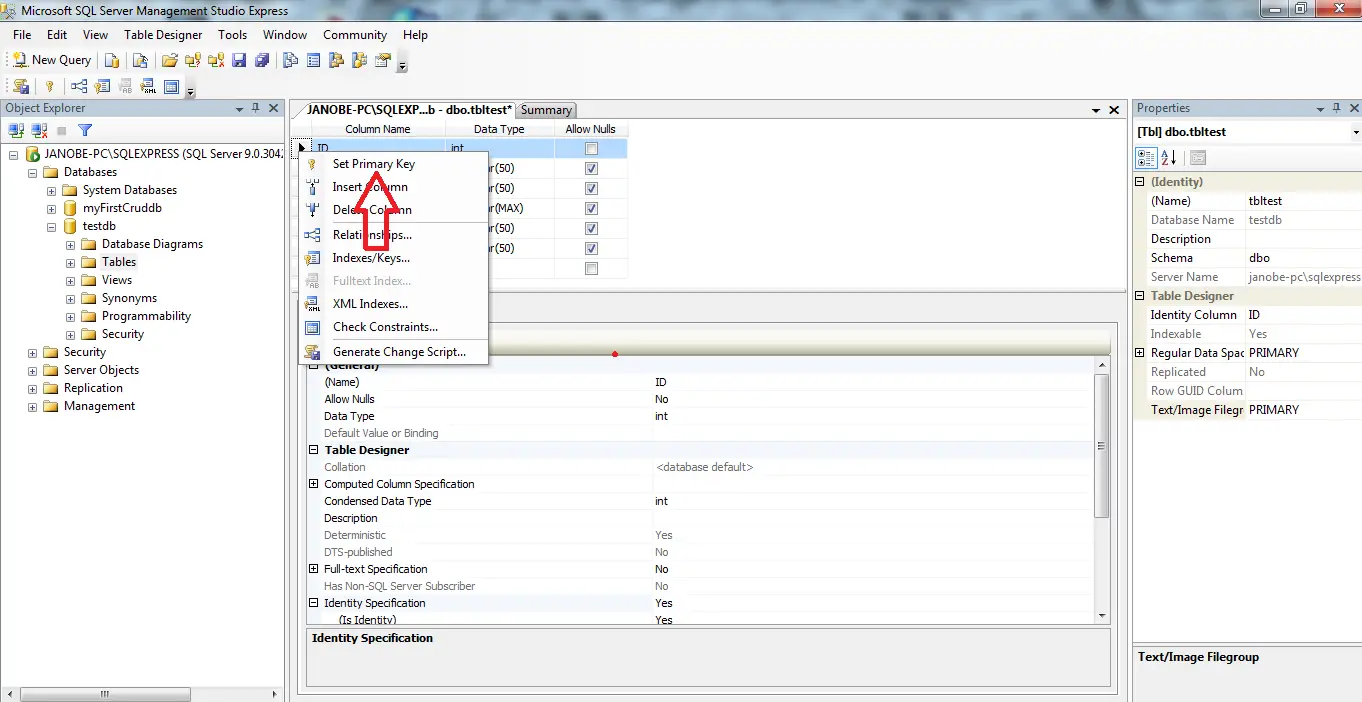This screenshot has height=702, width=1362.
Task: Uncheck Allow Nulls for the varchar(MAX) row
Action: point(591,209)
